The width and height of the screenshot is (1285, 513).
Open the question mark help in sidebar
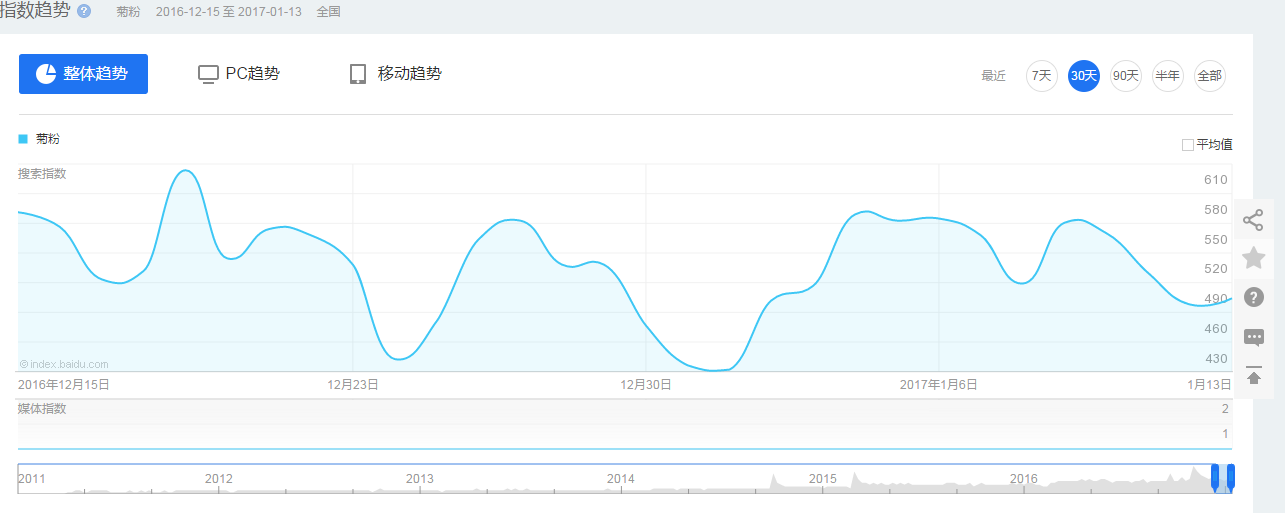click(x=1253, y=297)
